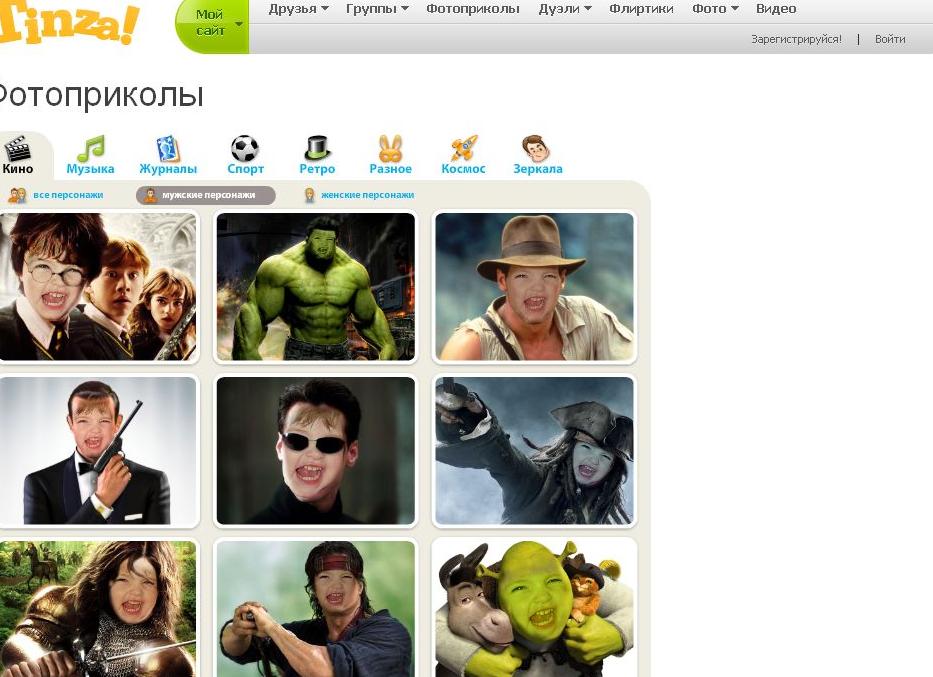Open the Harry Potter photo template
This screenshot has height=677, width=933.
click(x=98, y=287)
